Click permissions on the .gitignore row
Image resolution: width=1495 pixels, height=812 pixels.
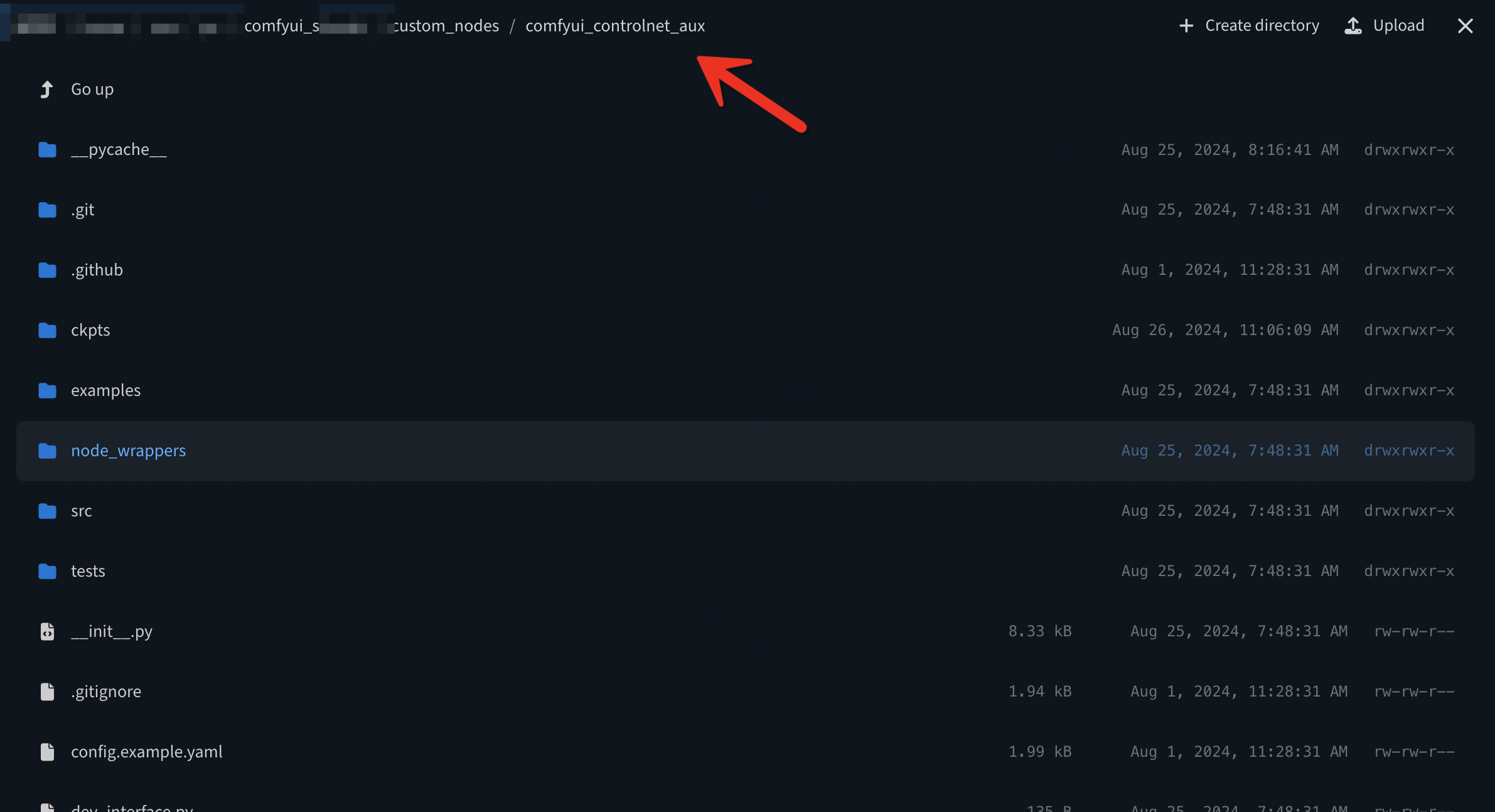pyautogui.click(x=1415, y=692)
